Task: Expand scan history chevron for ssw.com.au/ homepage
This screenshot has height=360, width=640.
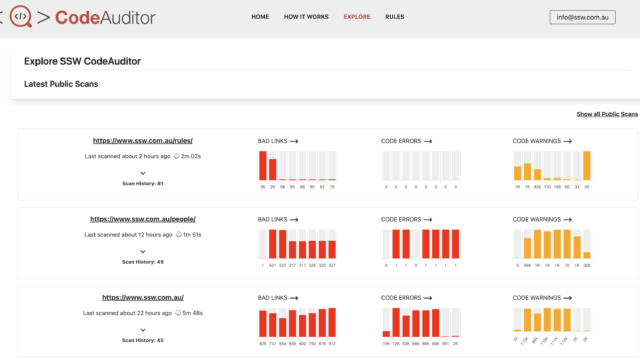Action: 143,330
